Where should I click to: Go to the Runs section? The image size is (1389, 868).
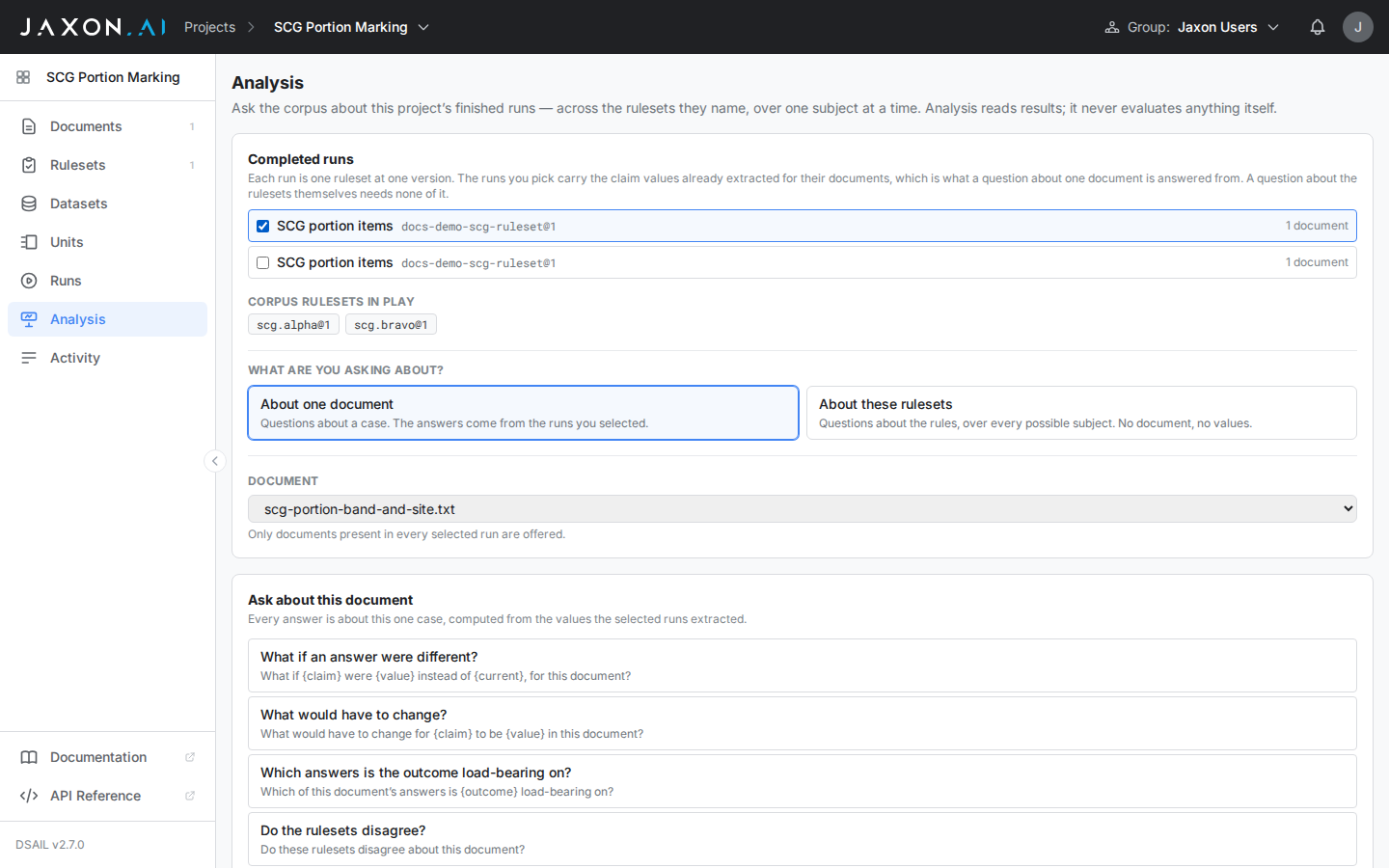107,281
